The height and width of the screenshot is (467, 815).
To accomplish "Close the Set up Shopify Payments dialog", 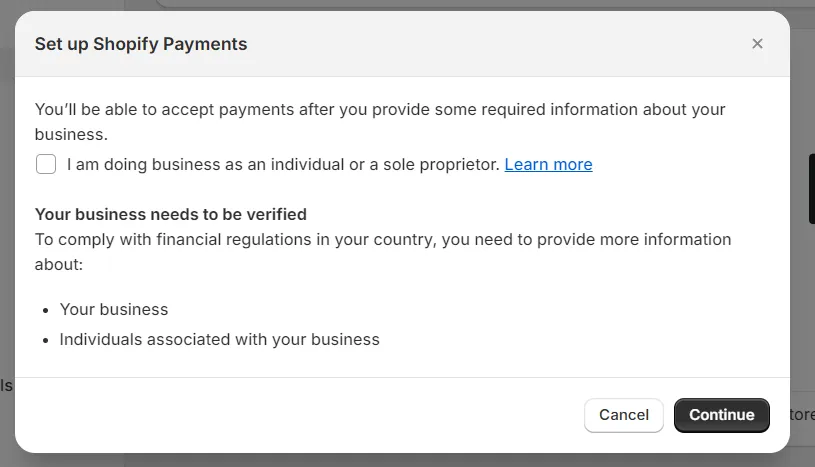I will 757,44.
